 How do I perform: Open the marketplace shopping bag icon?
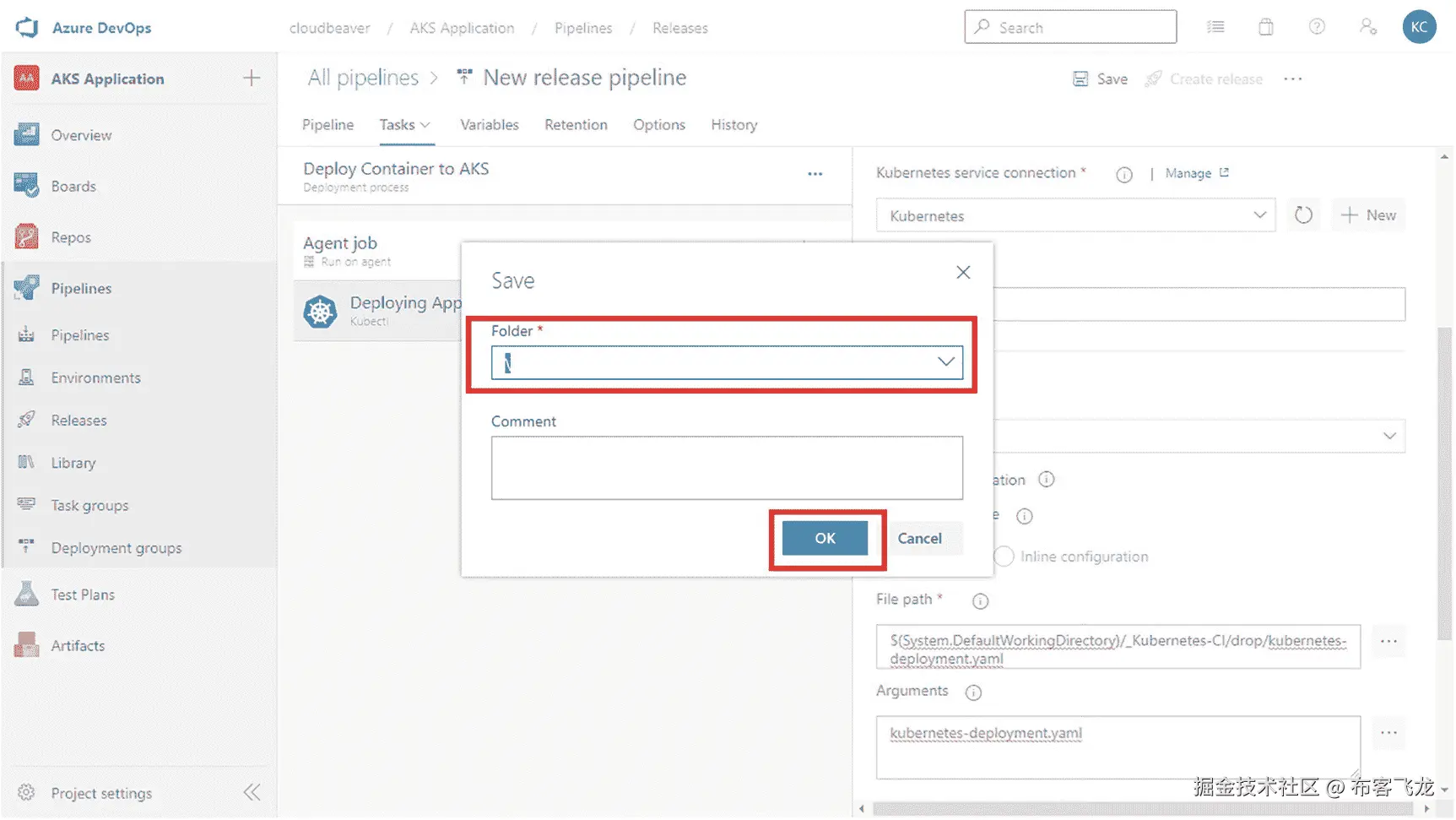tap(1266, 27)
